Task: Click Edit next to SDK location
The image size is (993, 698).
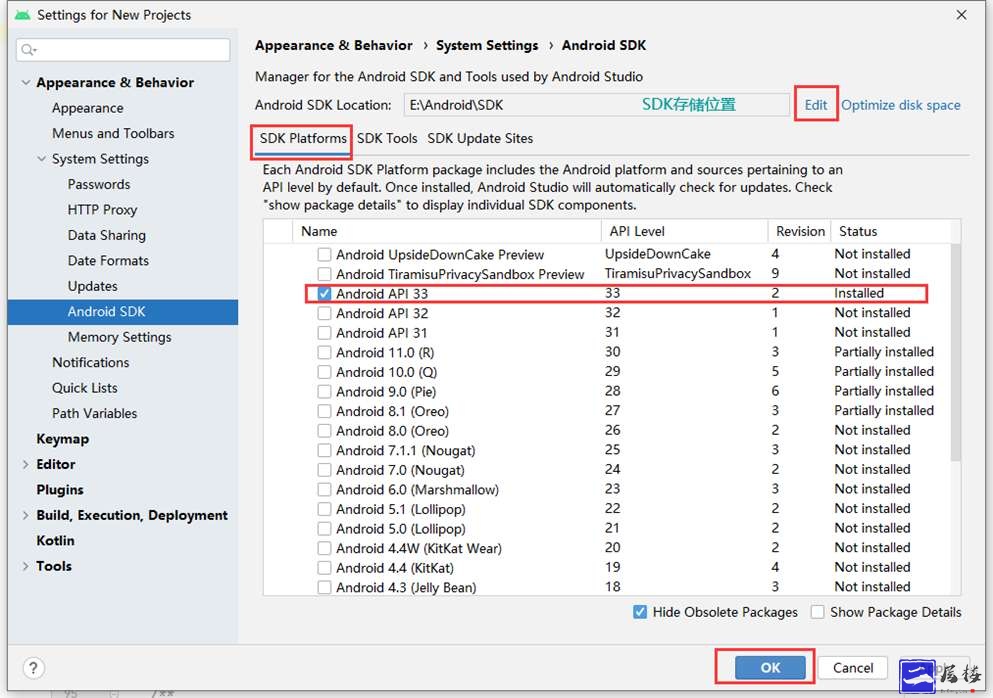Action: [x=816, y=105]
